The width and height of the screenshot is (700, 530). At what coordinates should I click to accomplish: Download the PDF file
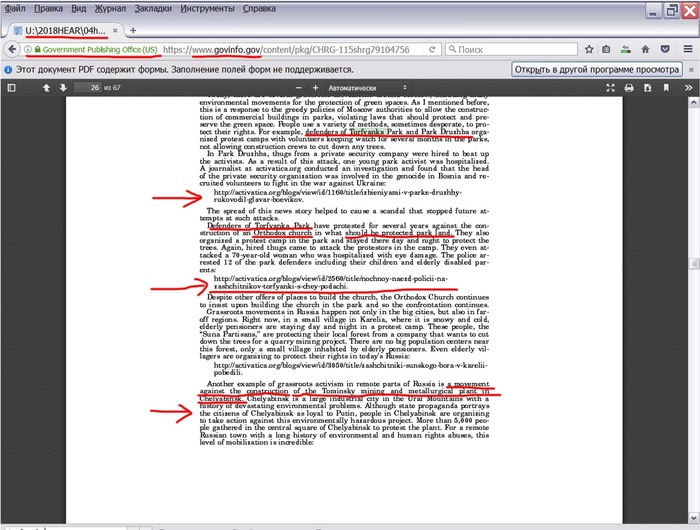click(647, 88)
